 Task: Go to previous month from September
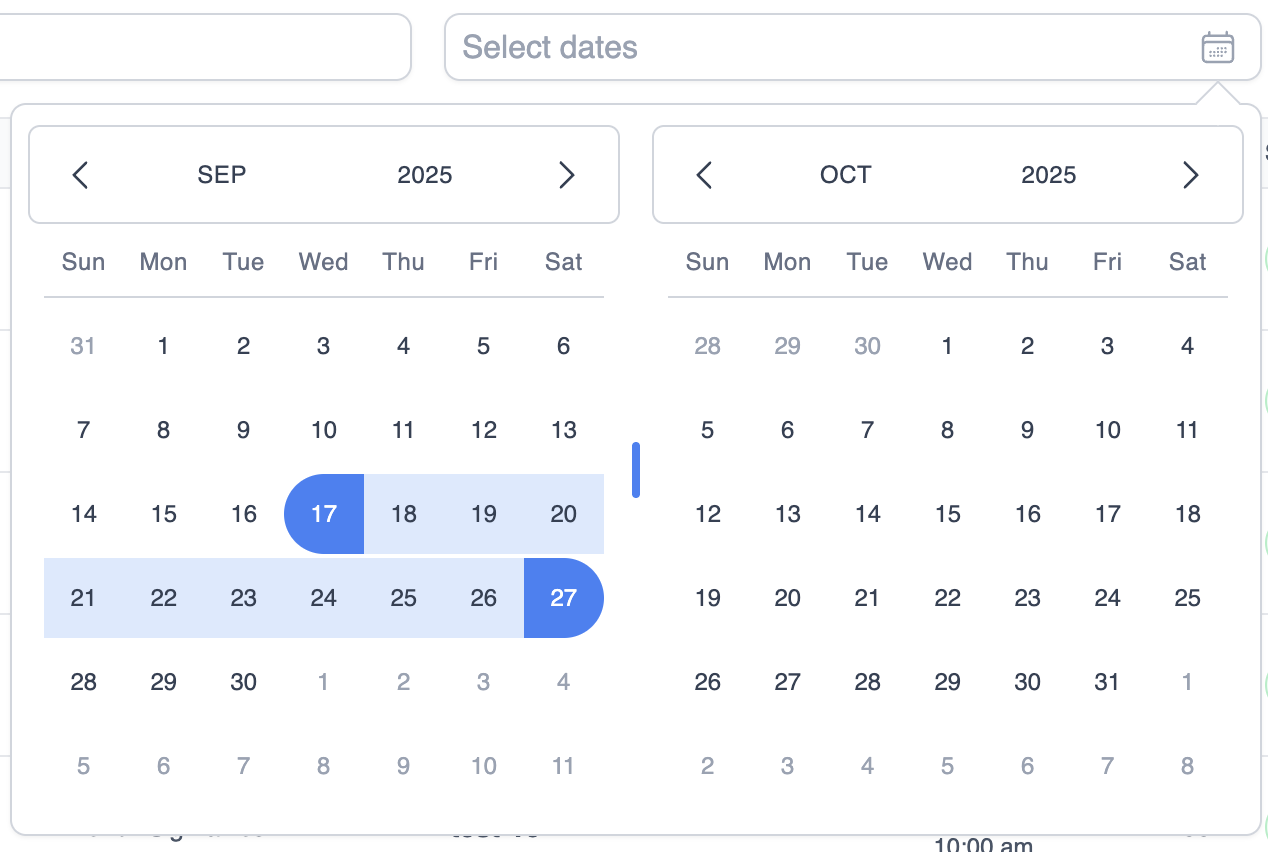click(x=81, y=175)
